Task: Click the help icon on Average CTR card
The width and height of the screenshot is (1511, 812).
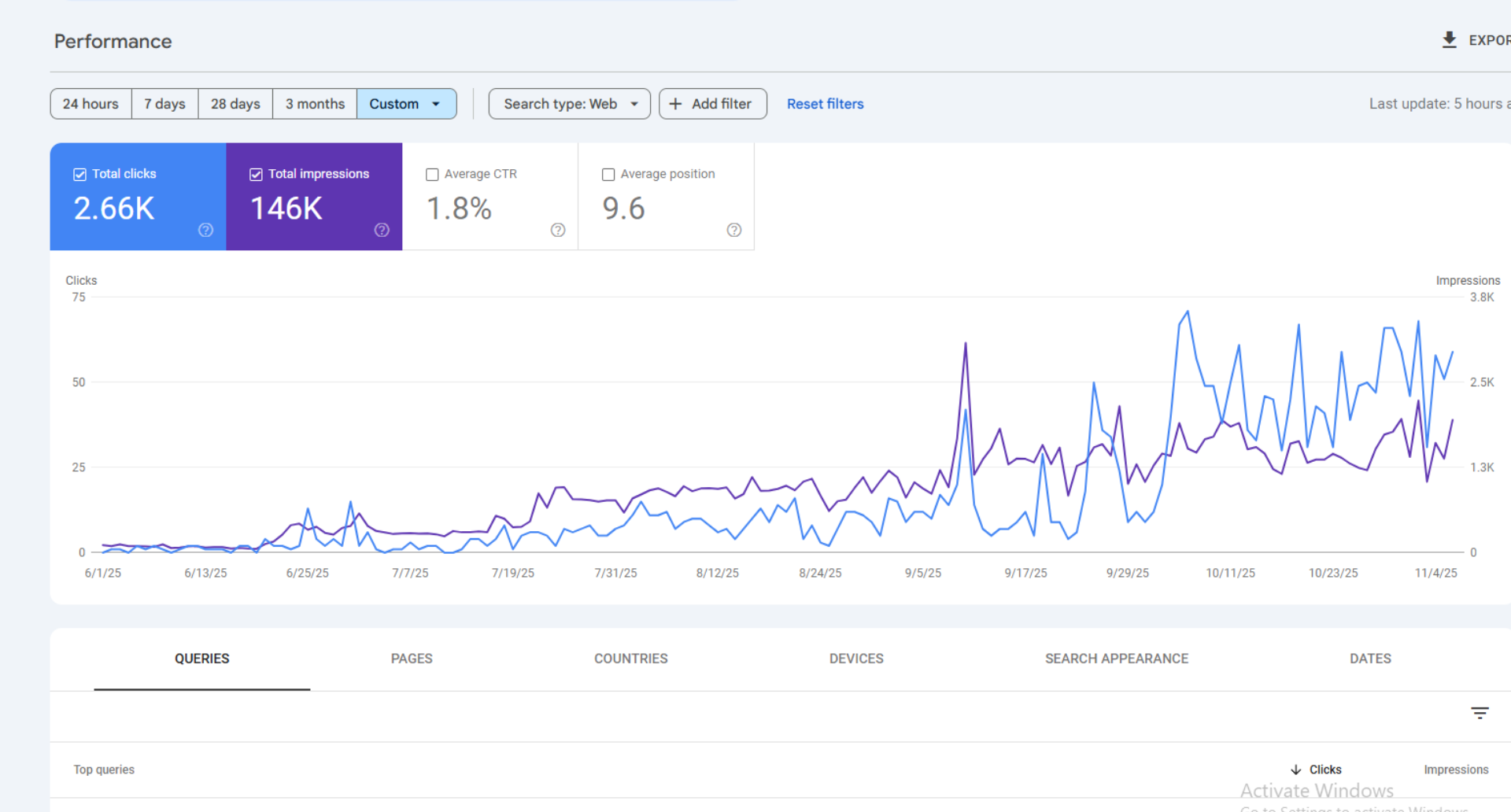Action: pos(558,230)
